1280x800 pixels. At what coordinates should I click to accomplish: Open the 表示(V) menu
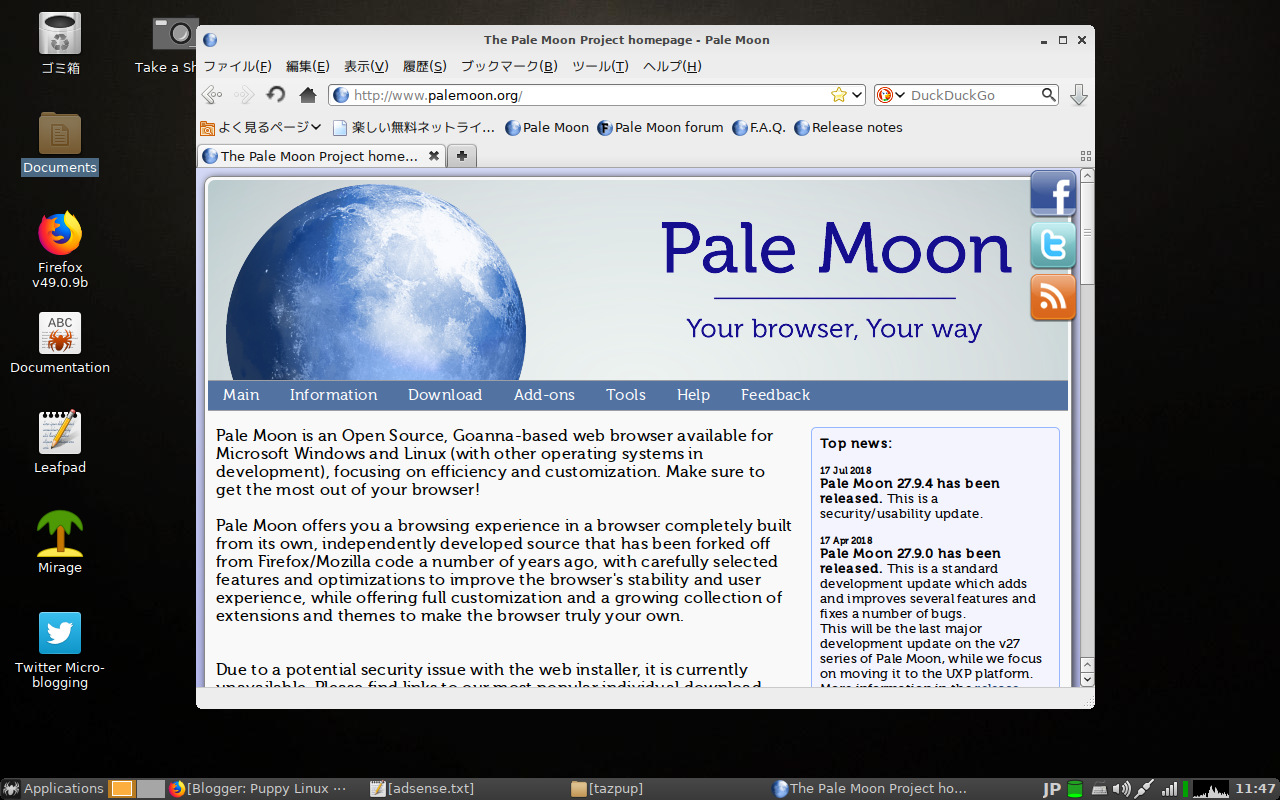point(366,66)
